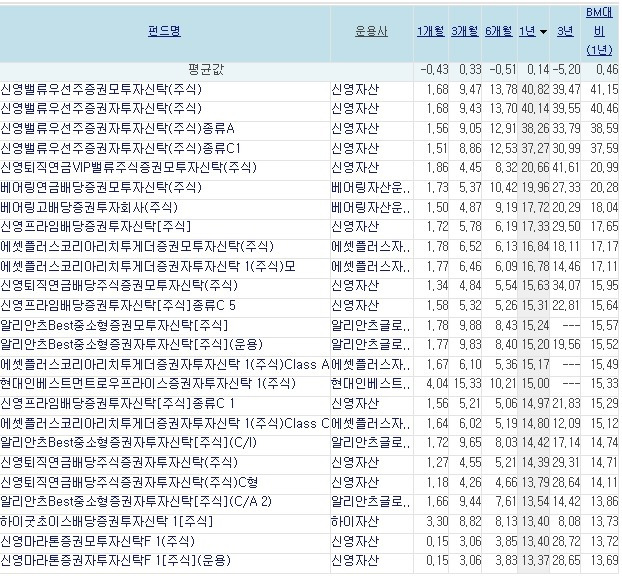Click BM대비 value 41,15
622x576 pixels.
coord(604,89)
